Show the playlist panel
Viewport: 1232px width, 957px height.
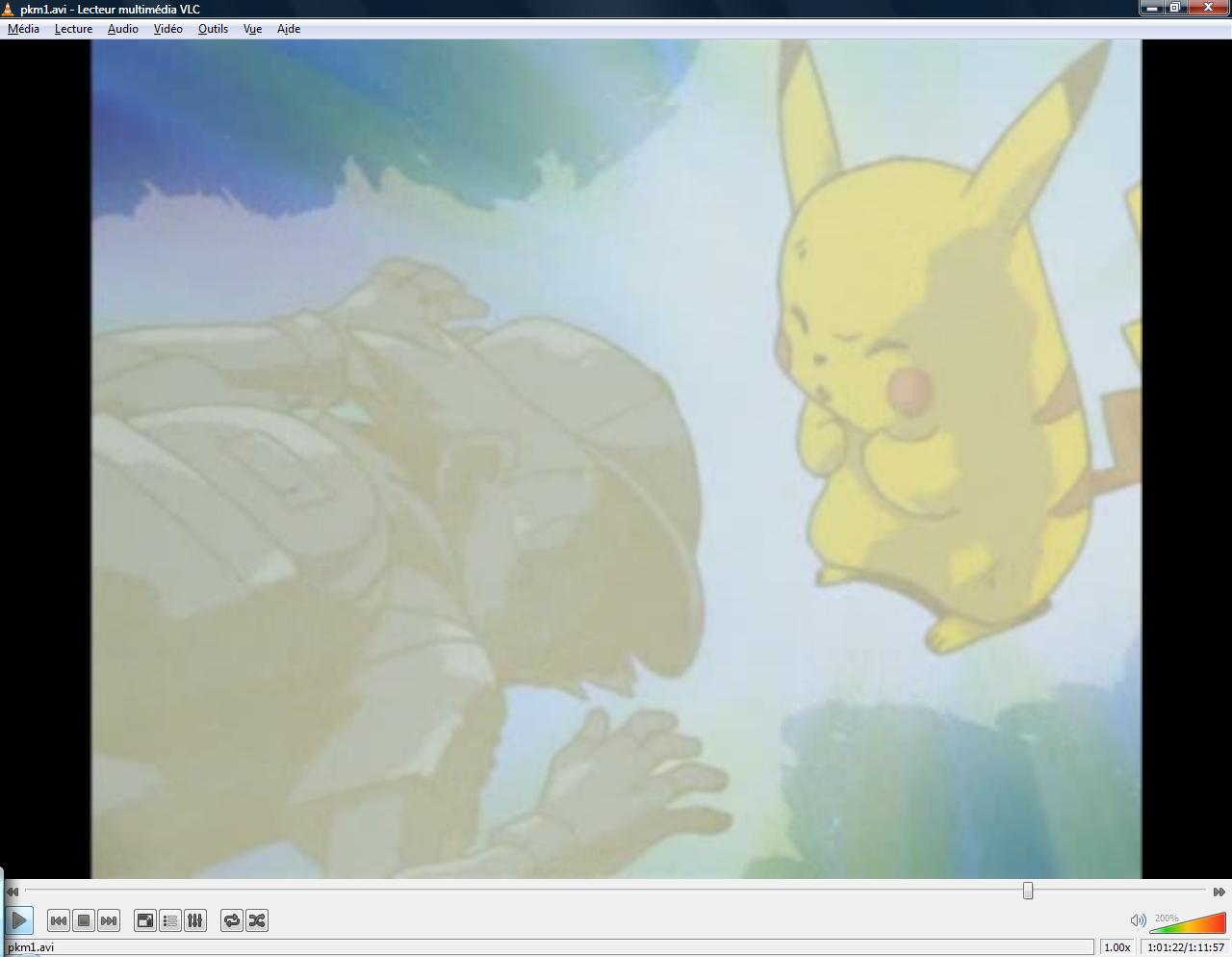click(x=170, y=920)
